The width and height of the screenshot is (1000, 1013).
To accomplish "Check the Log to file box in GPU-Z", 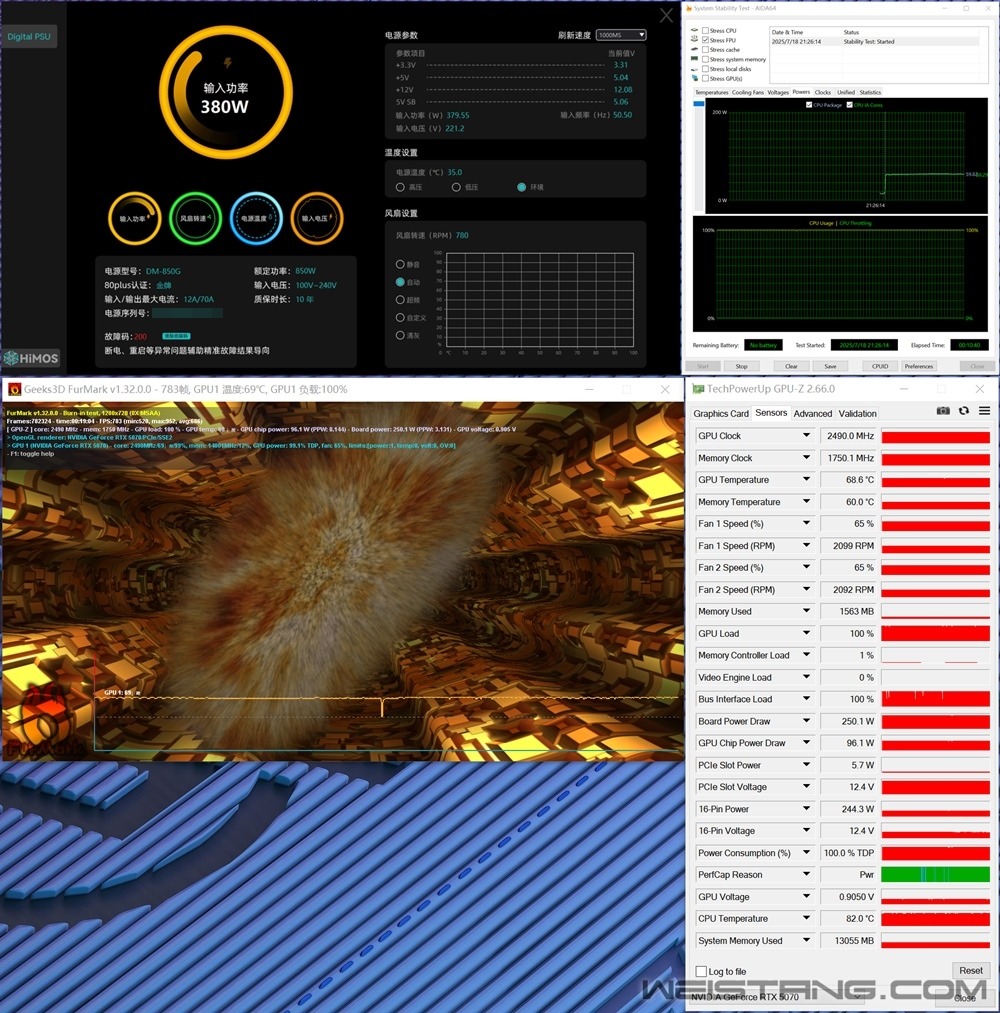I will (701, 971).
